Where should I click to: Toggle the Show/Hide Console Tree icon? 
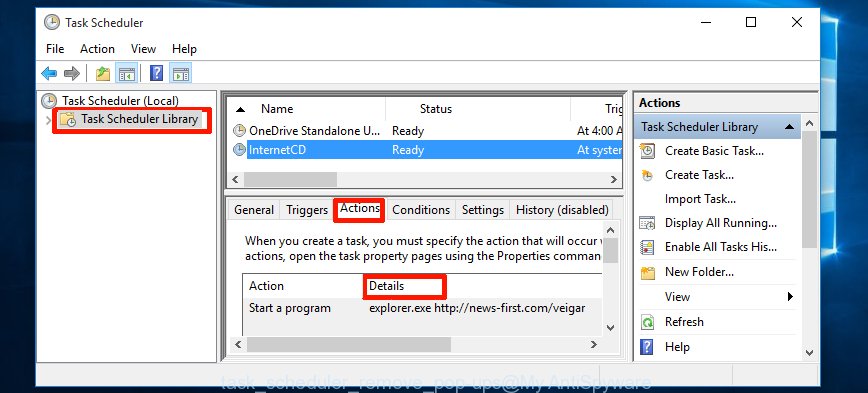126,73
